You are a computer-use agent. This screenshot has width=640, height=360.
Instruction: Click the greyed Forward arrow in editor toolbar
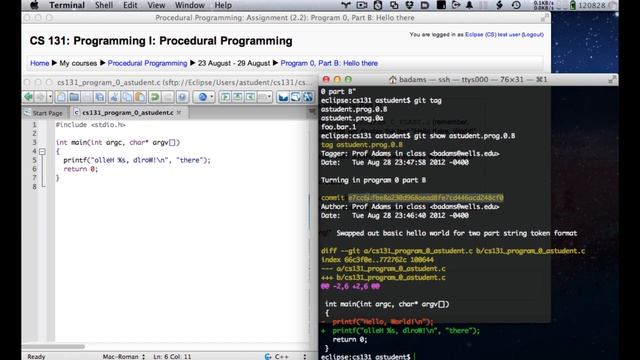tap(40, 97)
